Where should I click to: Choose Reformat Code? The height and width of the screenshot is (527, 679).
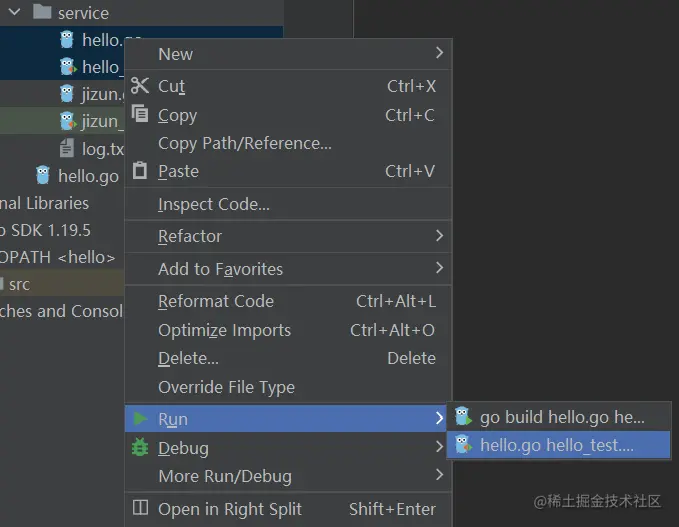288,301
